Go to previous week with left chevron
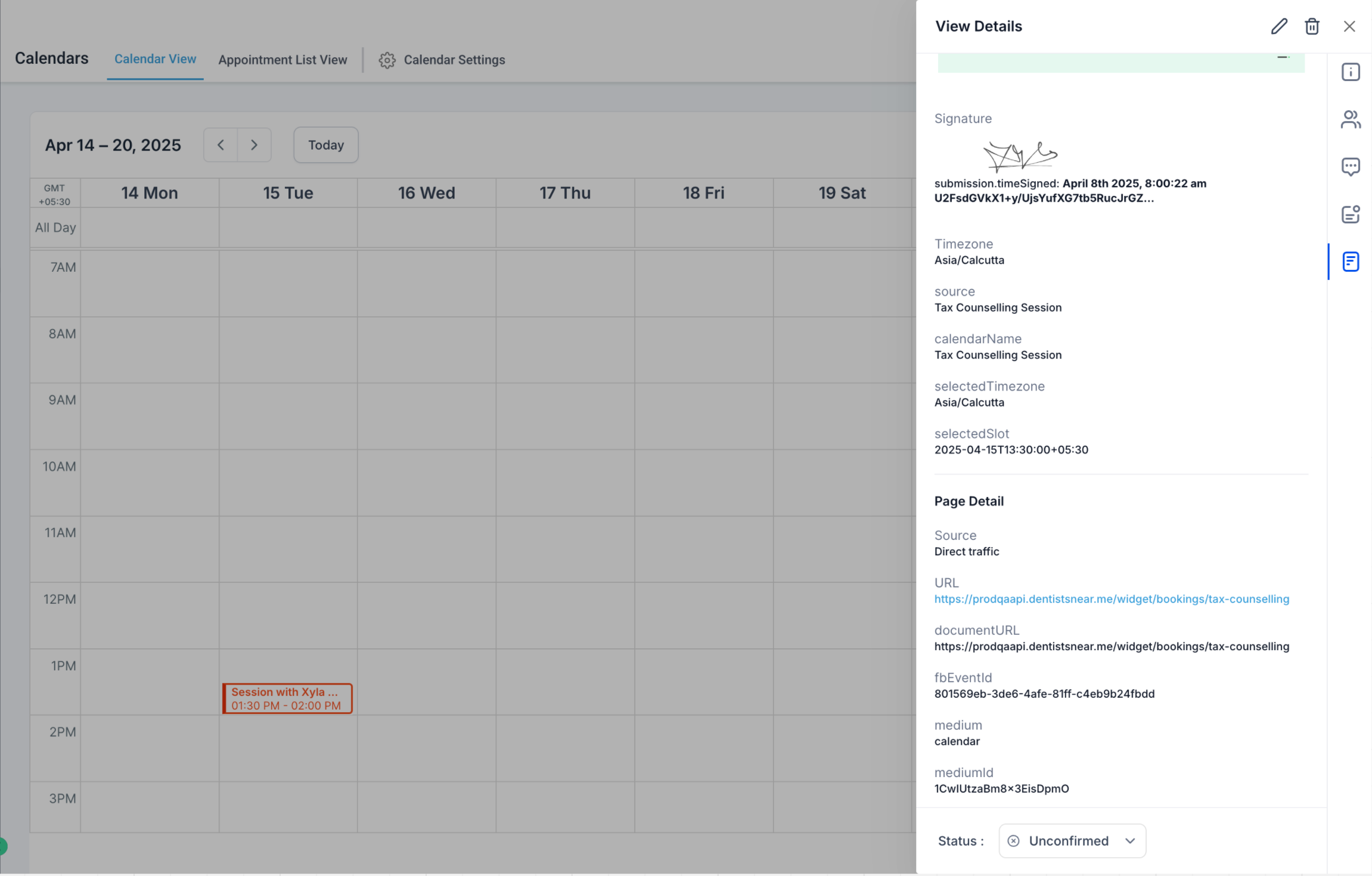 (x=221, y=145)
